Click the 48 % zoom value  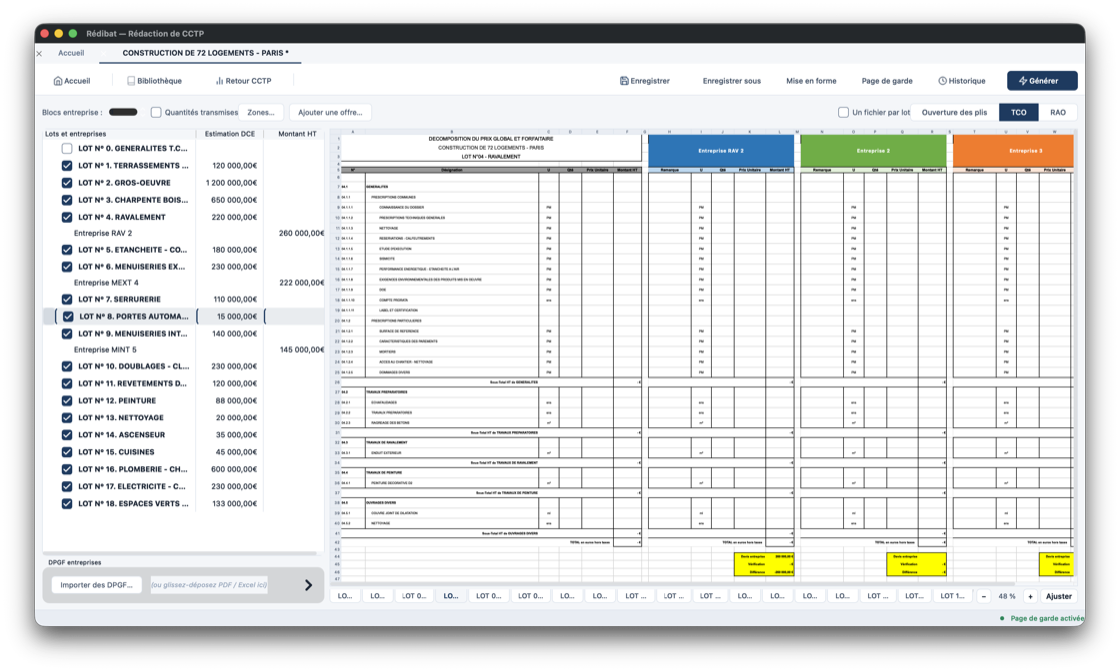1007,596
